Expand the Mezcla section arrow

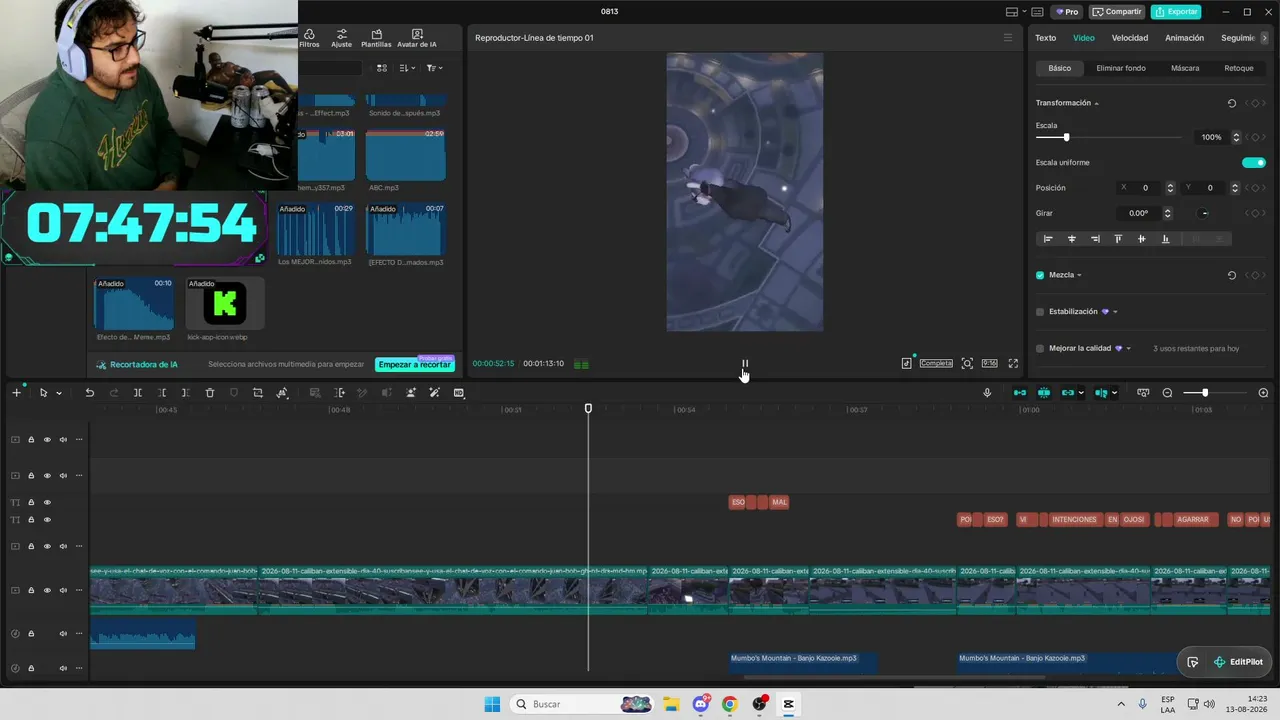(x=1079, y=275)
